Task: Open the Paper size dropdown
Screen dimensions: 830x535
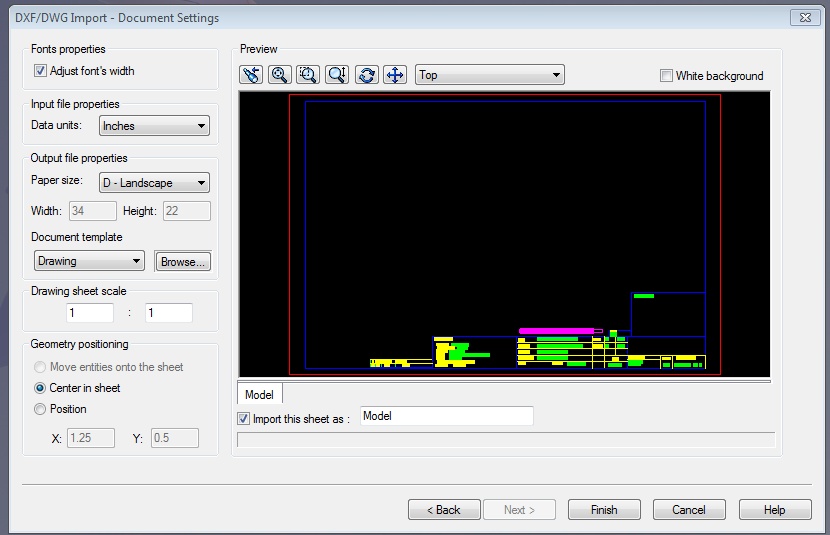Action: click(154, 183)
